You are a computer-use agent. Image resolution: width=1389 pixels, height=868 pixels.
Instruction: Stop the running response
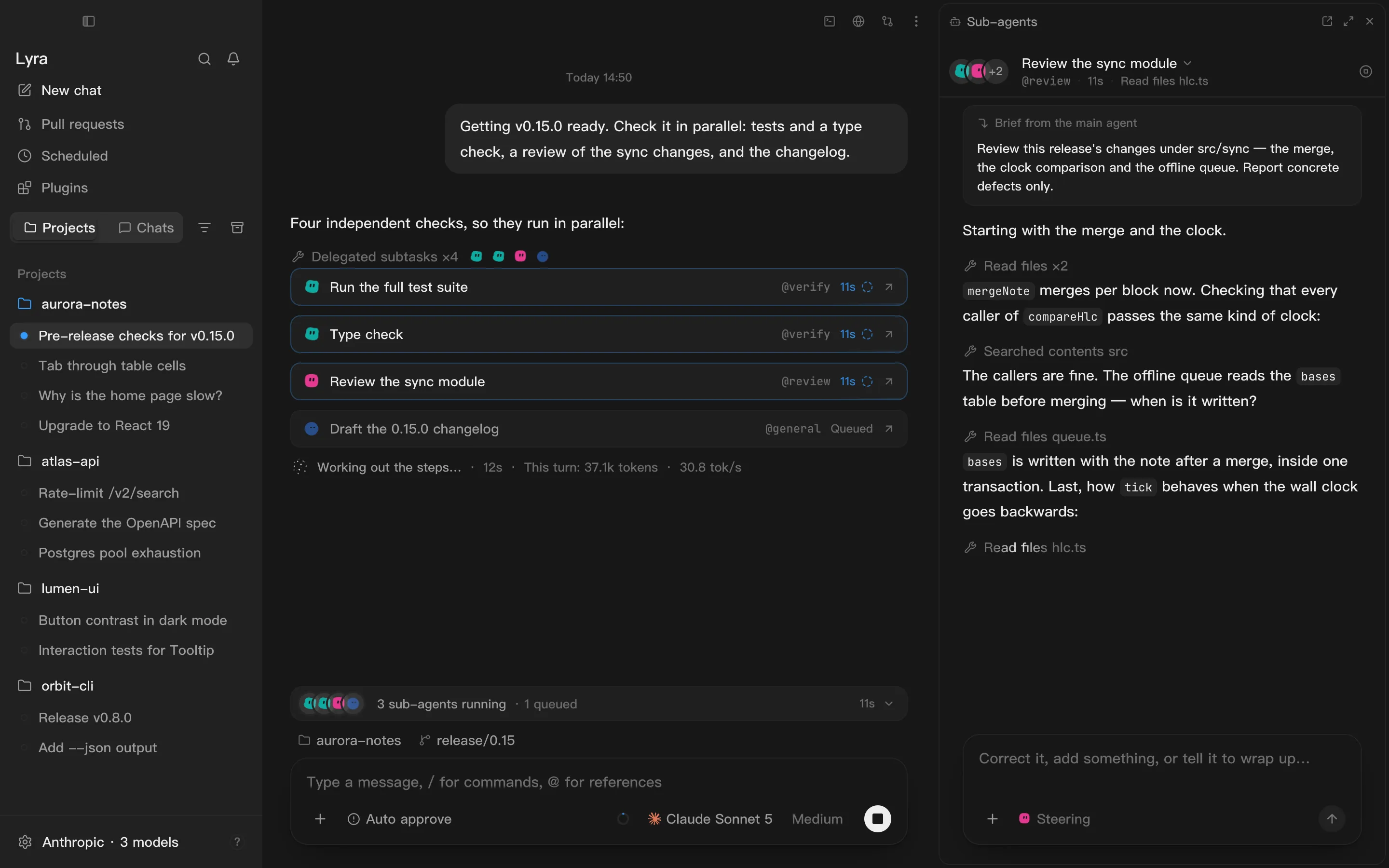point(877,819)
